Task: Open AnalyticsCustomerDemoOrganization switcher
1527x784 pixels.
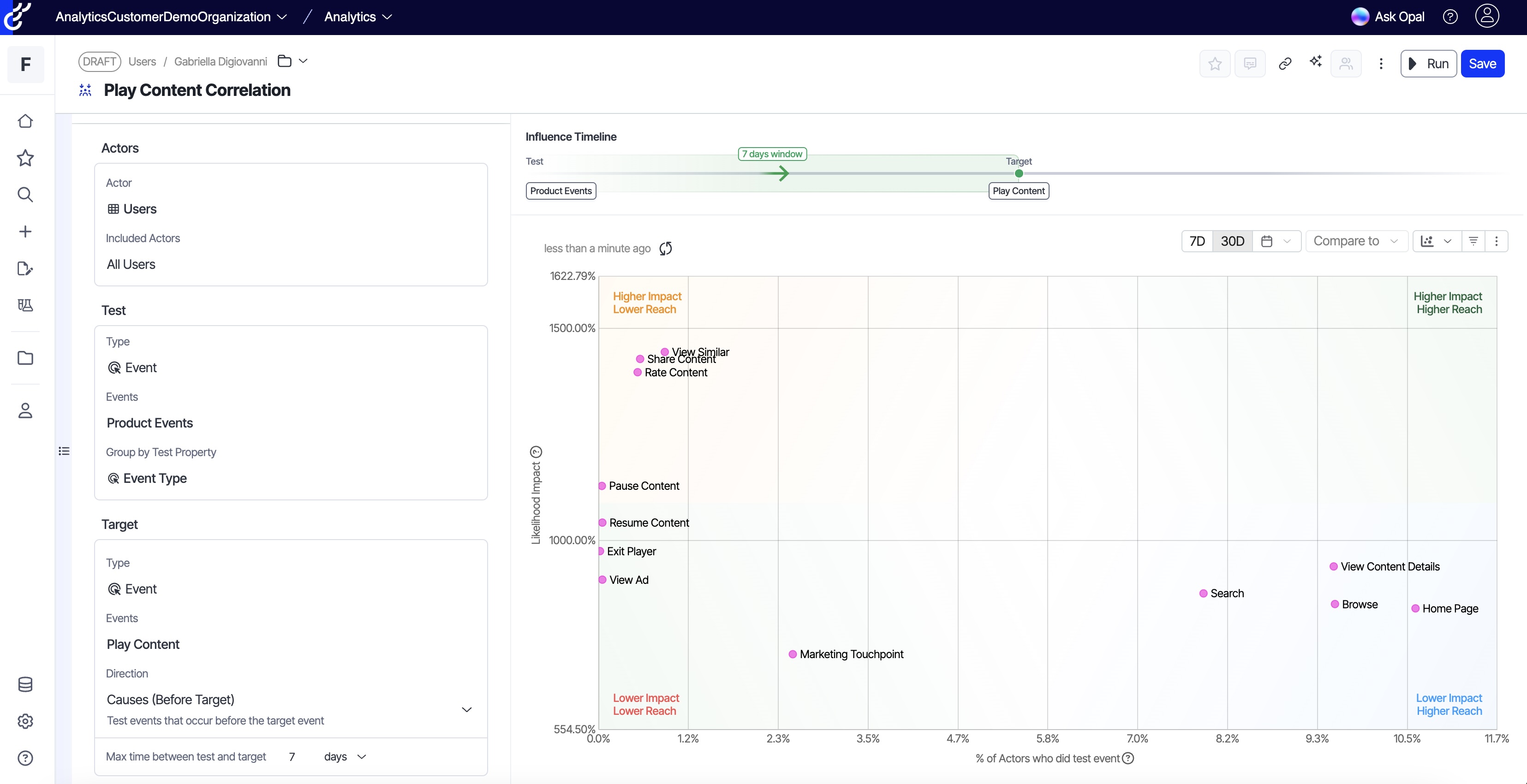Action: (171, 17)
